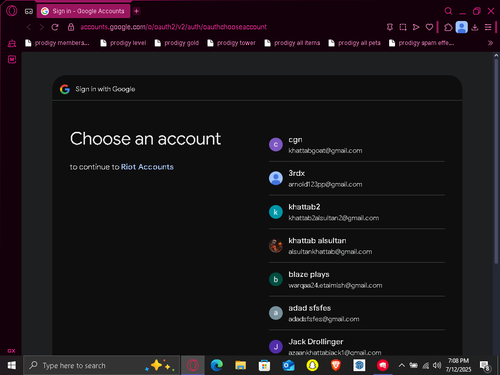Click the tab search magnifier icon
Viewport: 500px width, 375px height.
pos(448,11)
